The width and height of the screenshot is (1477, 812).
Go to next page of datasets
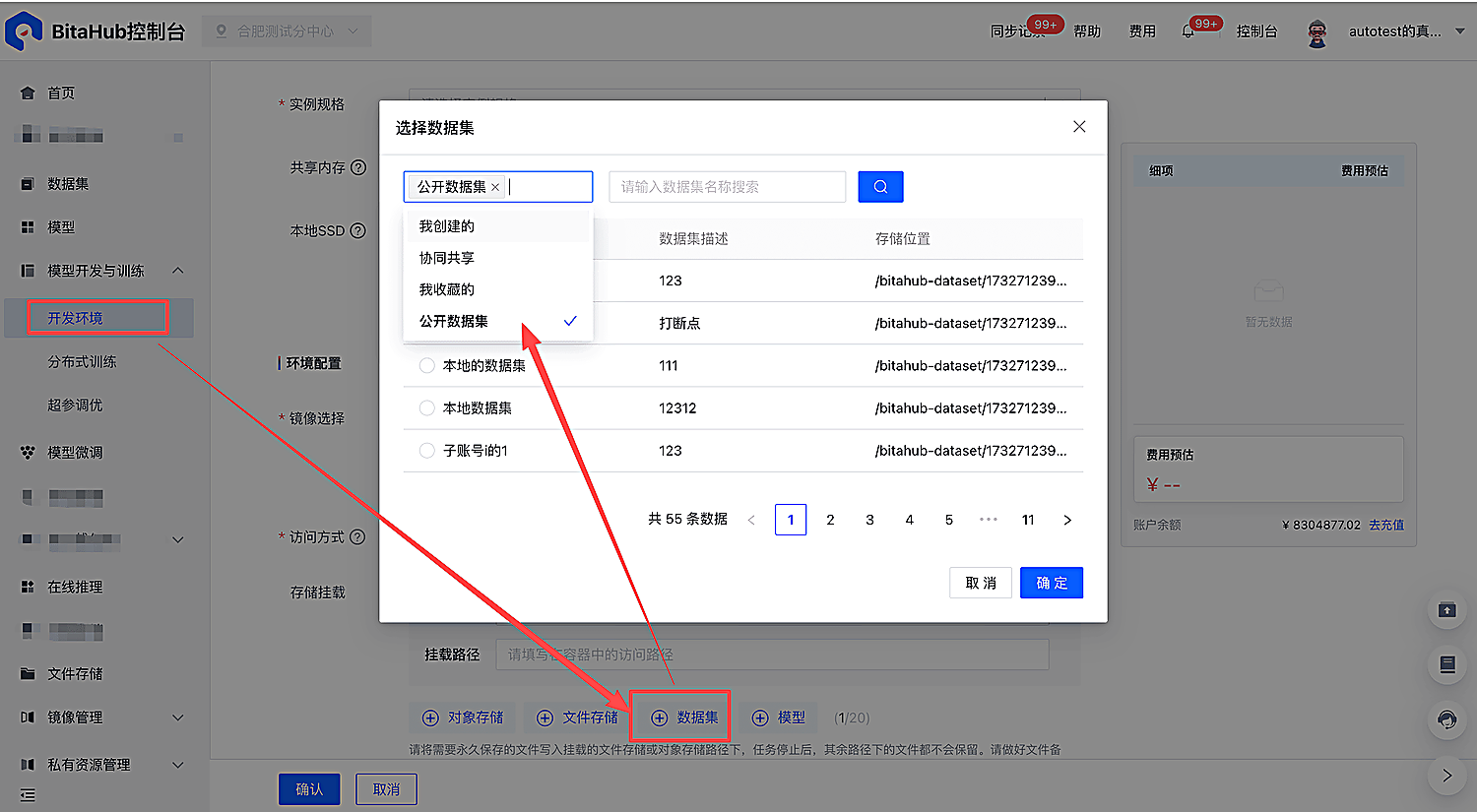click(1067, 520)
